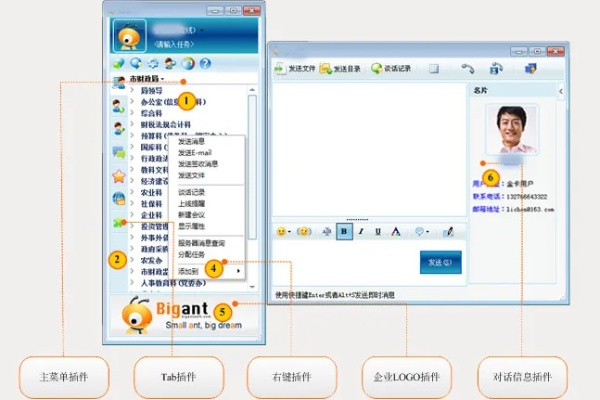Start a voice call with phone icon
This screenshot has width=600, height=400.
click(468, 69)
